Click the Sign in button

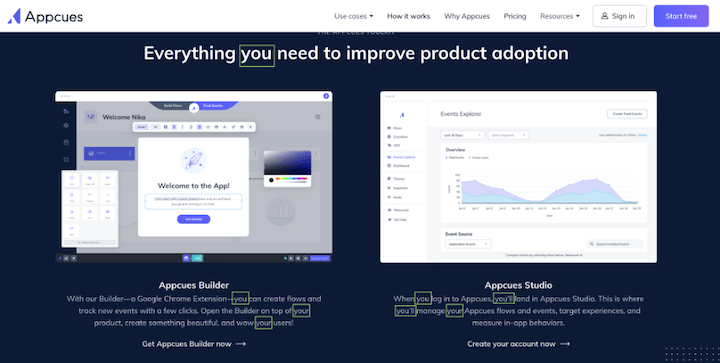pyautogui.click(x=619, y=16)
